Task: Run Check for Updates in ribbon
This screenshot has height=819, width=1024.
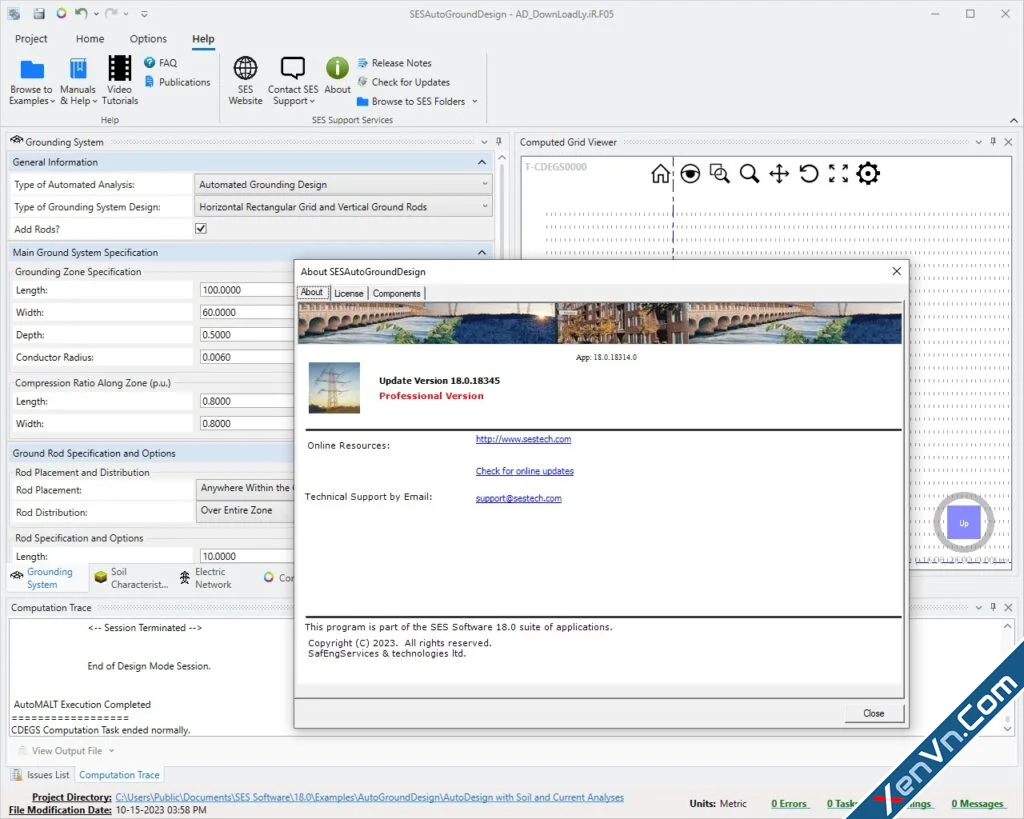Action: coord(404,82)
